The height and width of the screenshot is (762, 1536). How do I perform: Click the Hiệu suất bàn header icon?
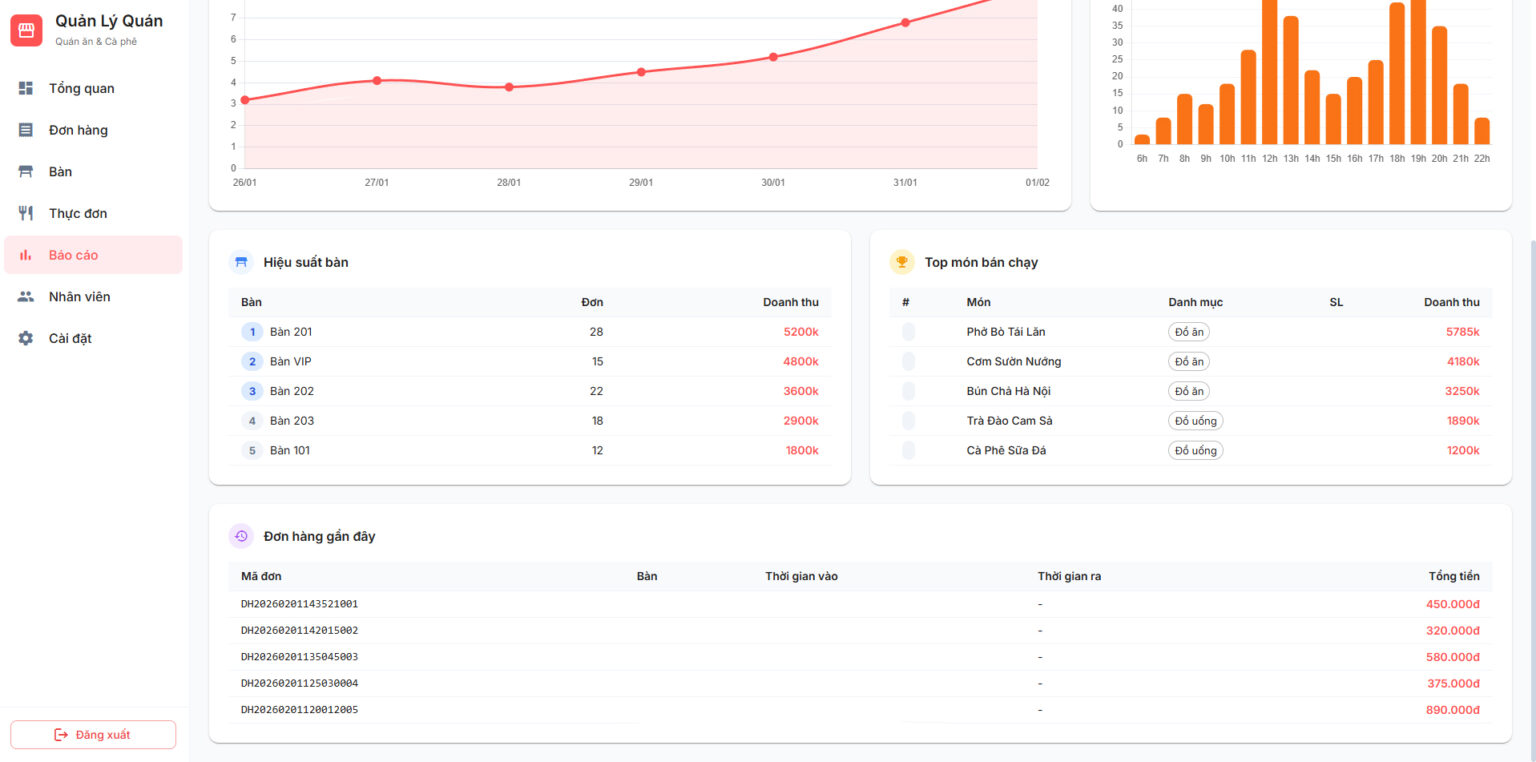[241, 262]
